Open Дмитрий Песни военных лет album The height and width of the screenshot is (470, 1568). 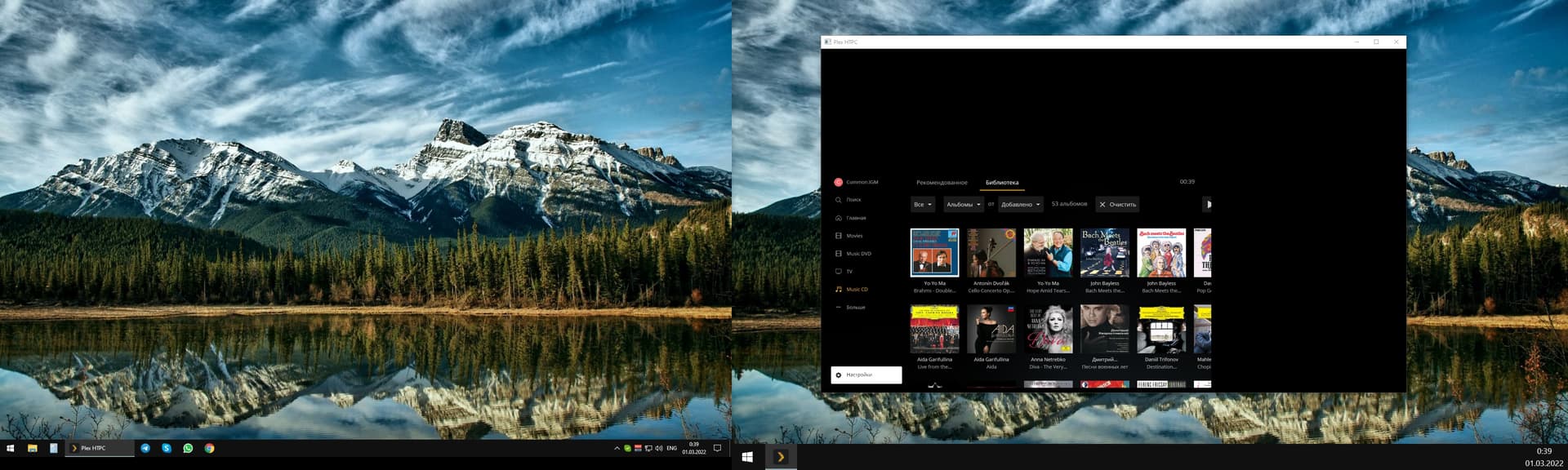(x=1105, y=329)
